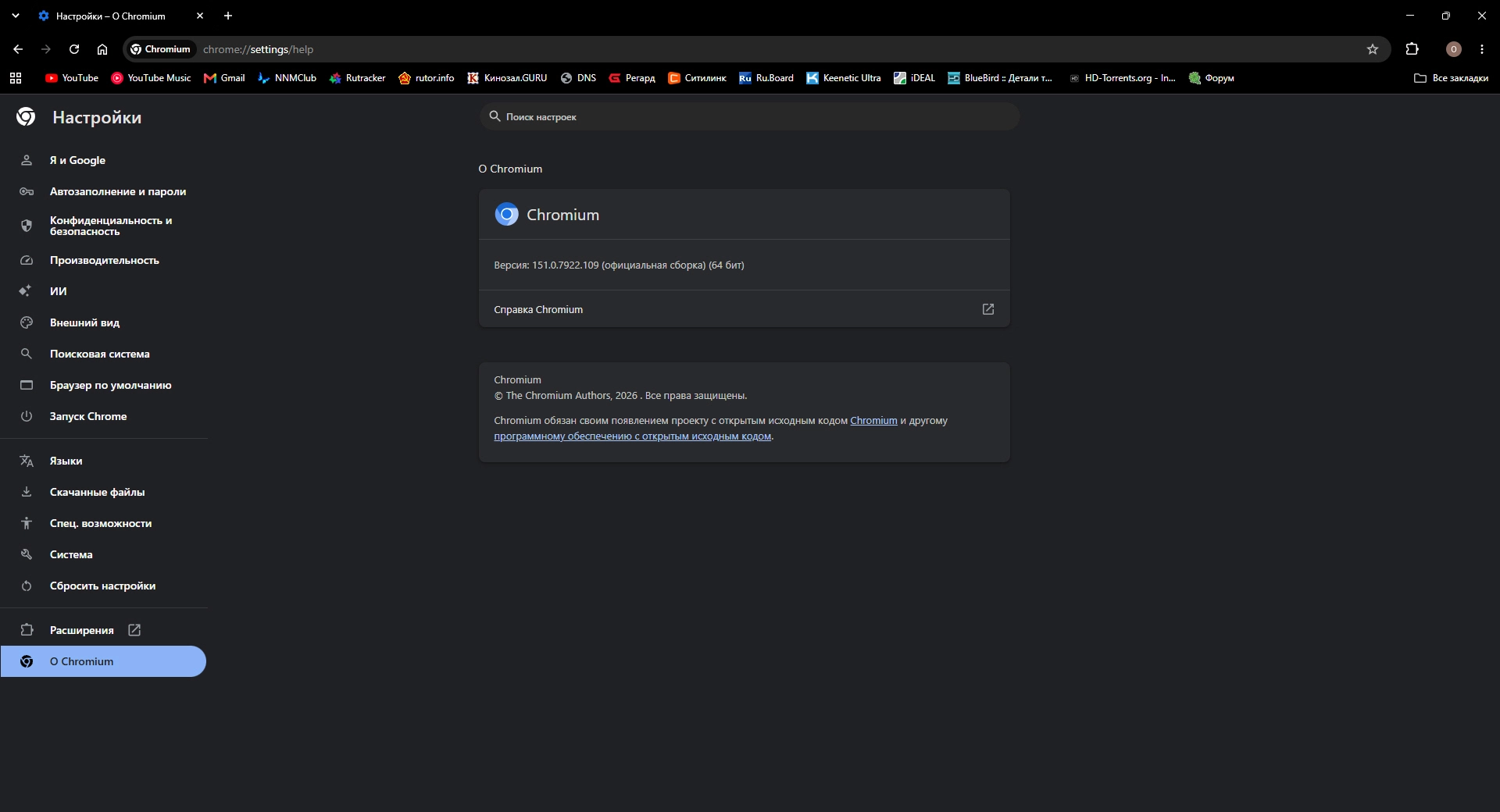Viewport: 1500px width, 812px height.
Task: Click the Chromium logo in the card
Action: [506, 214]
